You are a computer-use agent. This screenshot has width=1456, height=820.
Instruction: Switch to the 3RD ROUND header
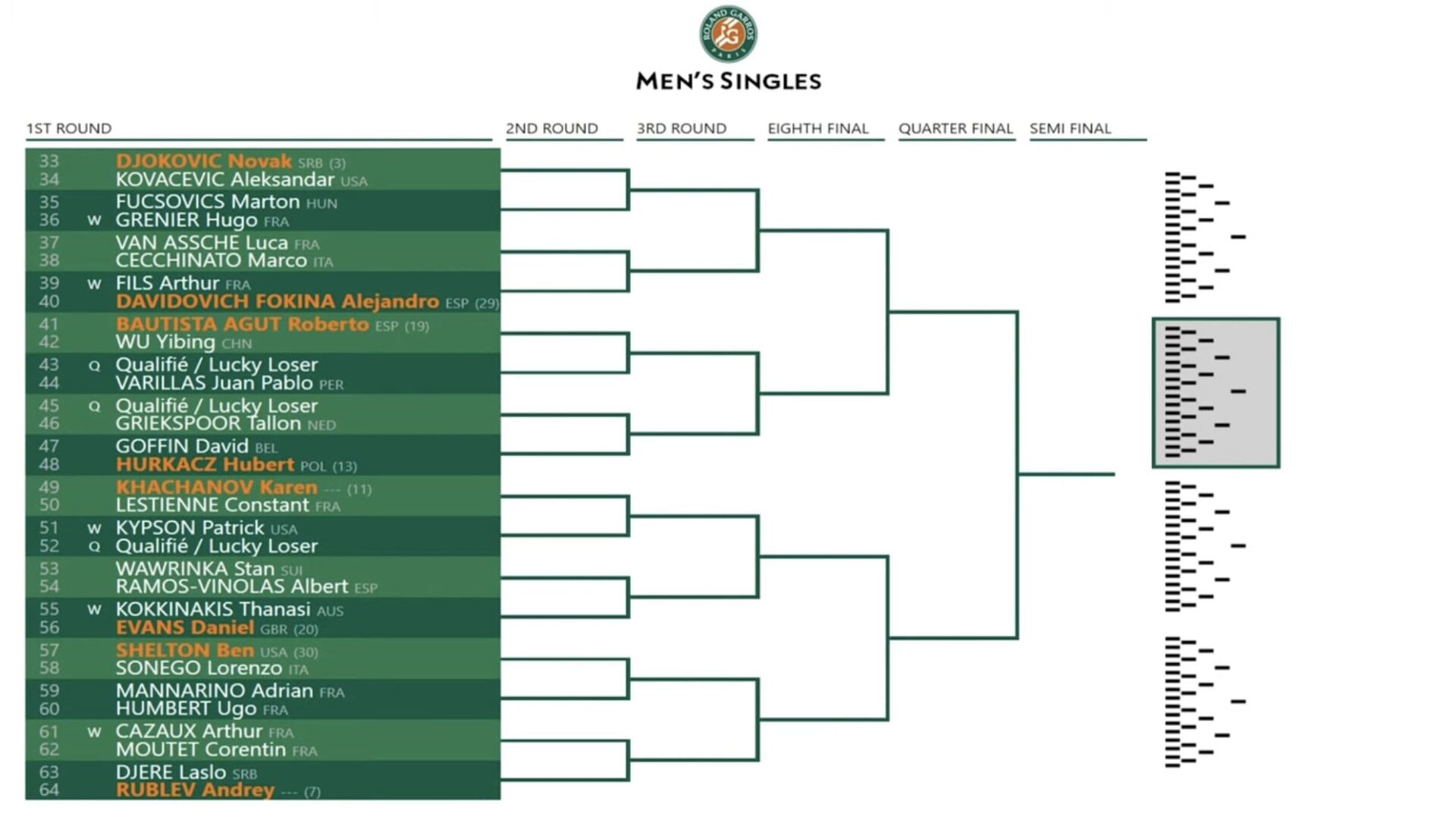tap(681, 128)
